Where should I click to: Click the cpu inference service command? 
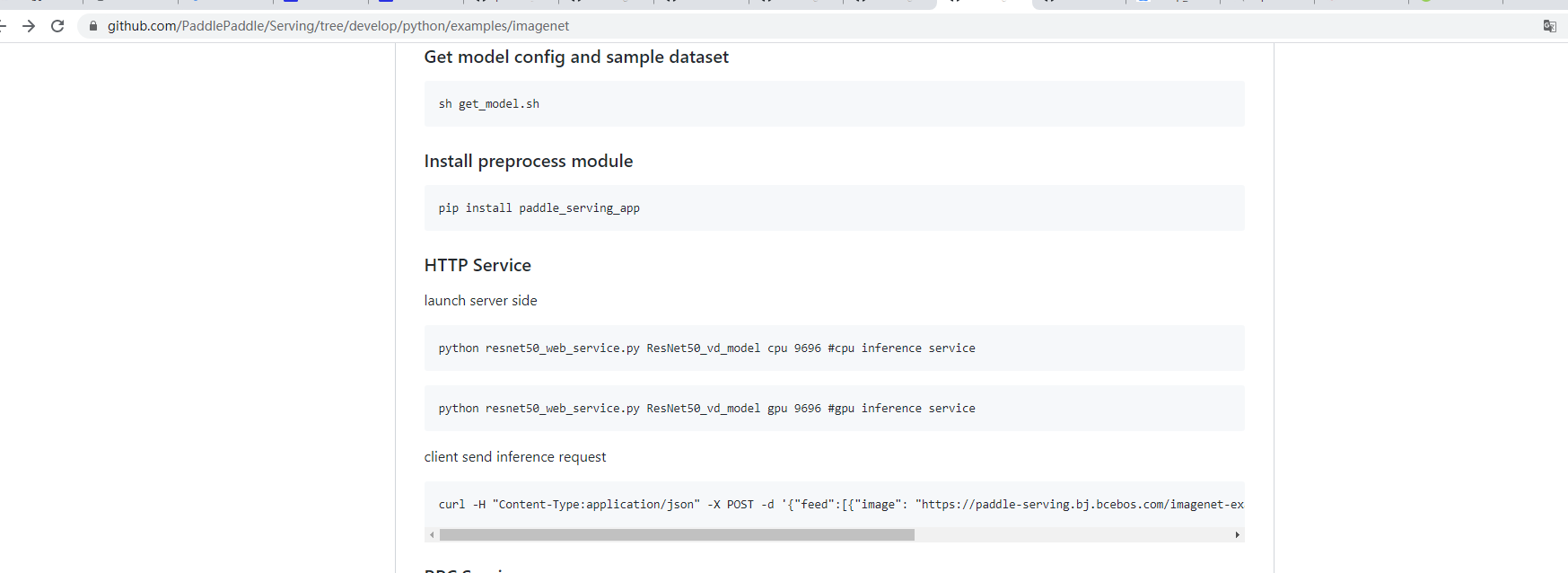(706, 348)
